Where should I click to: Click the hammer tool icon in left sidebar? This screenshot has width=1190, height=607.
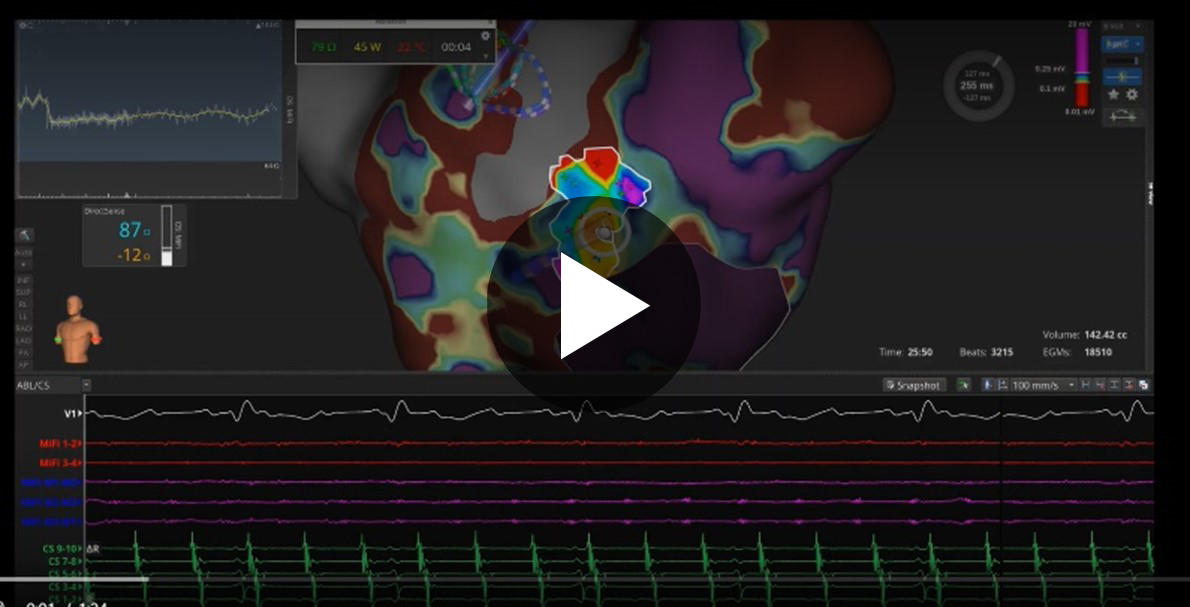pos(25,235)
